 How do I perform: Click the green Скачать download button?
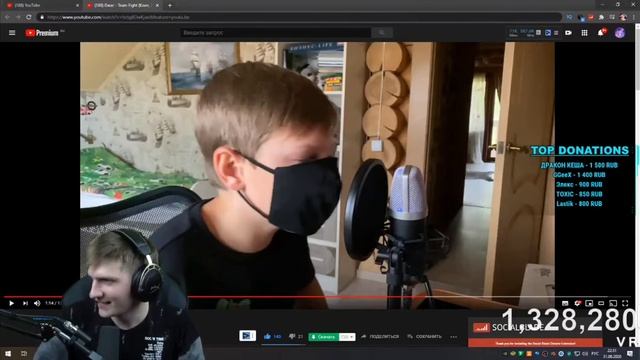click(324, 337)
